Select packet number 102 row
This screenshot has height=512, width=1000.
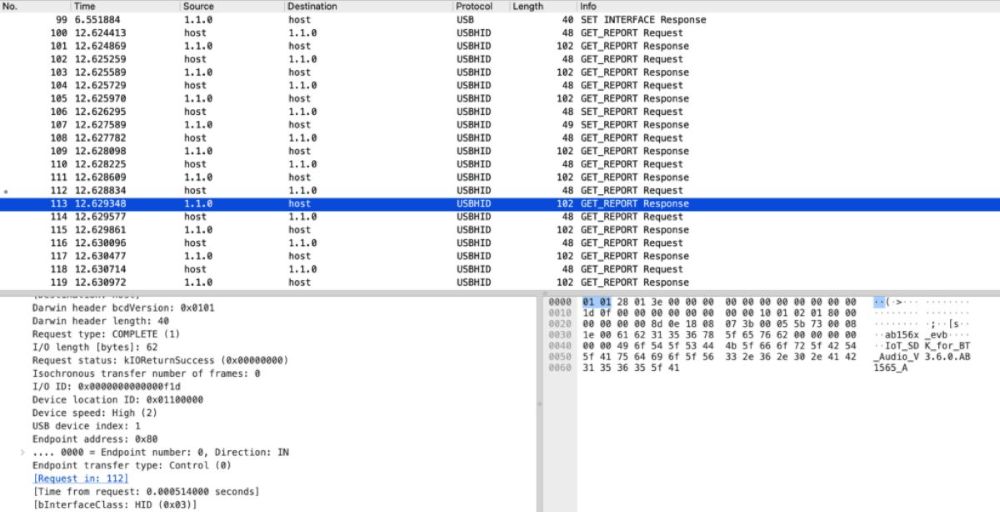[500, 59]
